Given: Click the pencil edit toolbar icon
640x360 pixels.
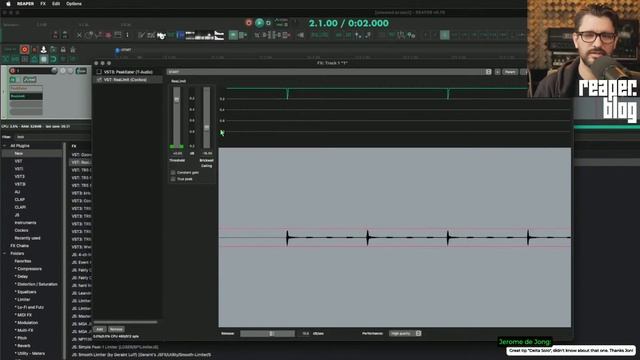Looking at the screenshot, I should coord(141,36).
